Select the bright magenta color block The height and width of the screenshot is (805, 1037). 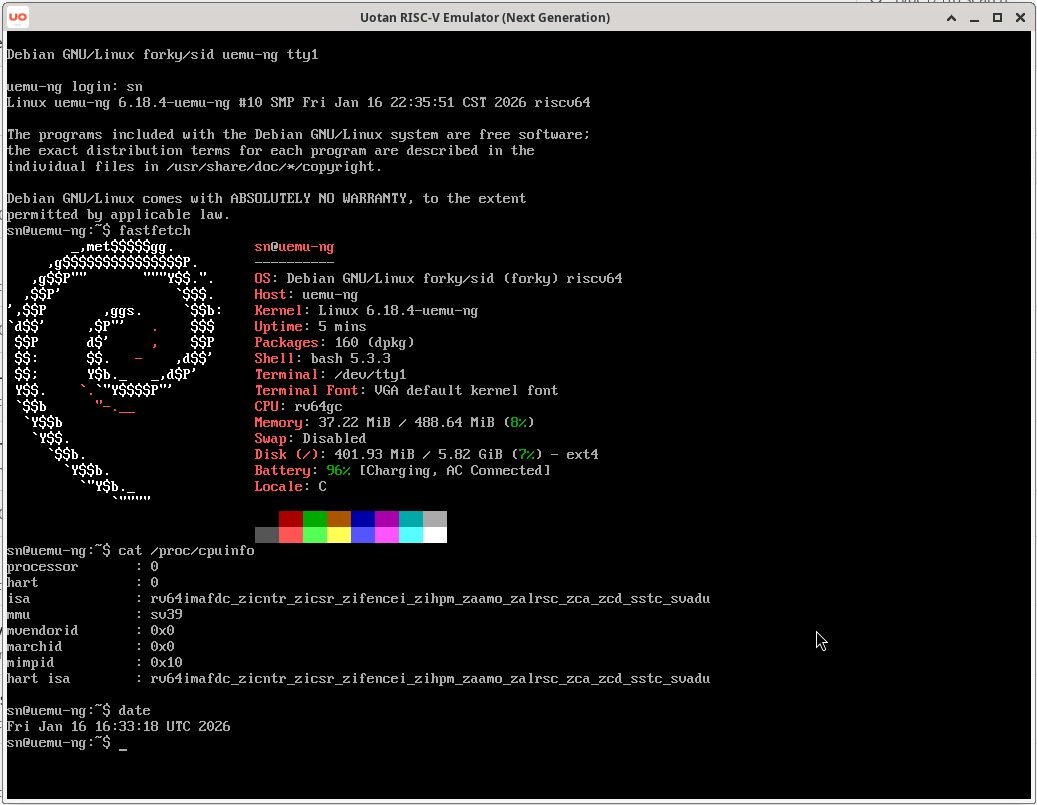(387, 535)
